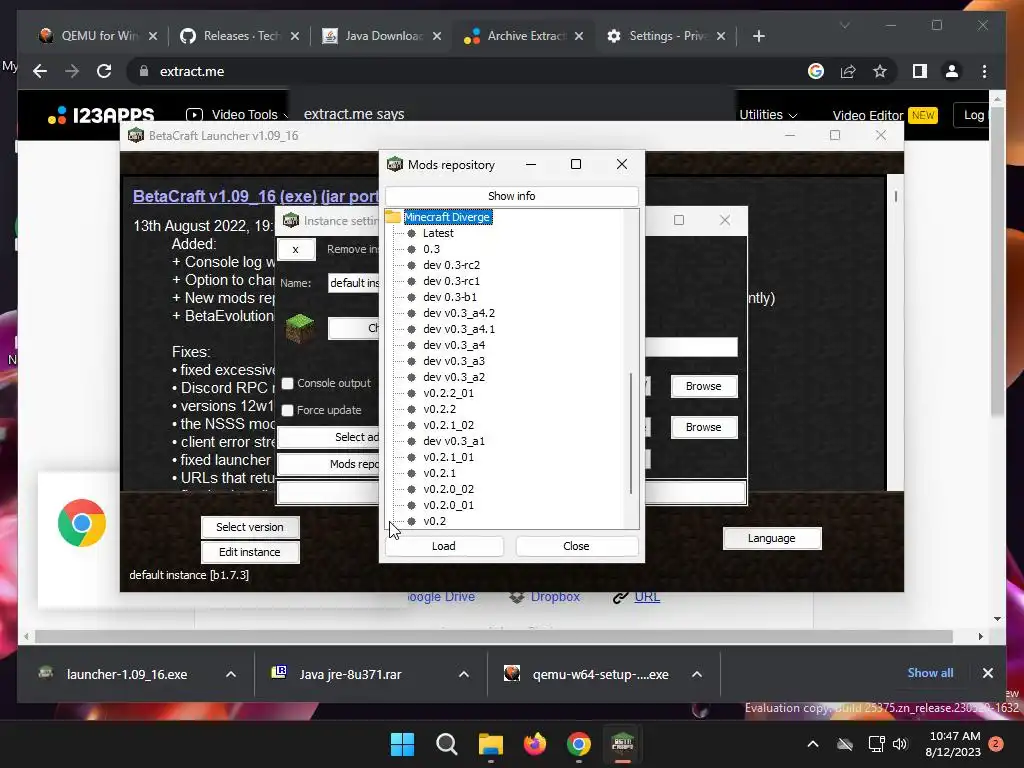Click the Minecraft grass block icon
Image resolution: width=1024 pixels, height=768 pixels.
point(300,327)
